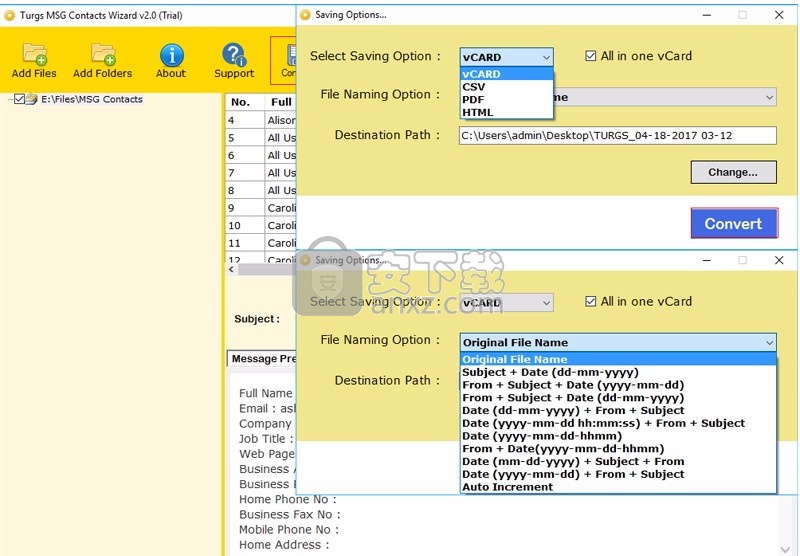
Task: Toggle All in one vCard in the lower Saving Options window
Action: [x=590, y=301]
